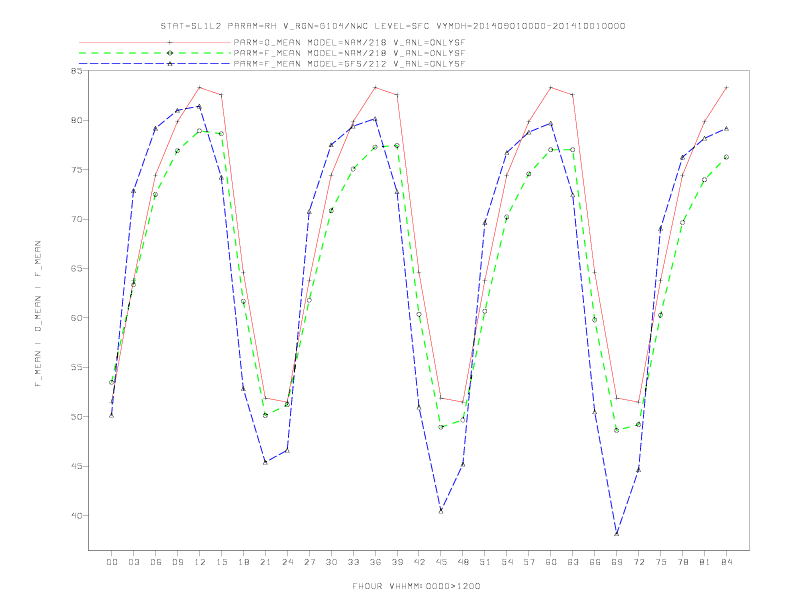Viewport: 792px width, 612px height.
Task: Click blue triangle marker at hour 69 minimum
Action: click(x=617, y=533)
